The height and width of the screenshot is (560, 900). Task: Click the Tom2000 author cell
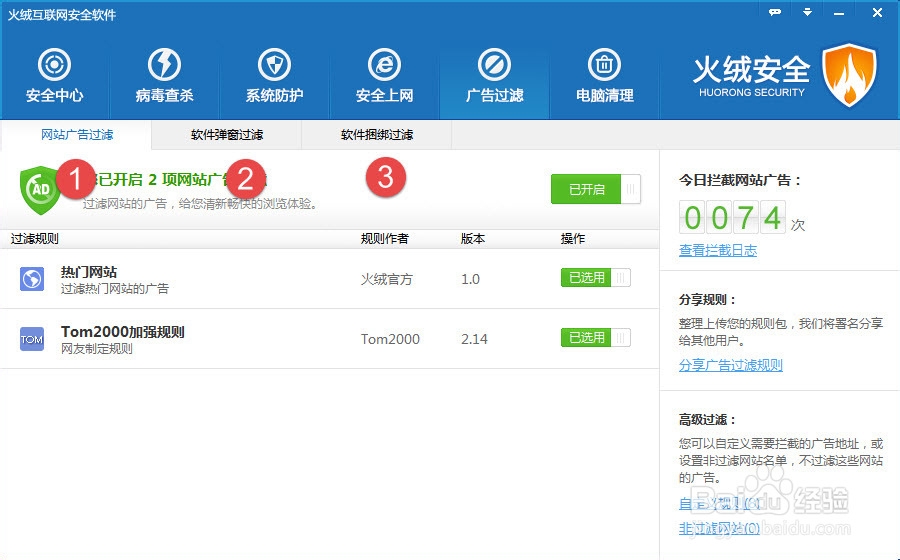390,339
